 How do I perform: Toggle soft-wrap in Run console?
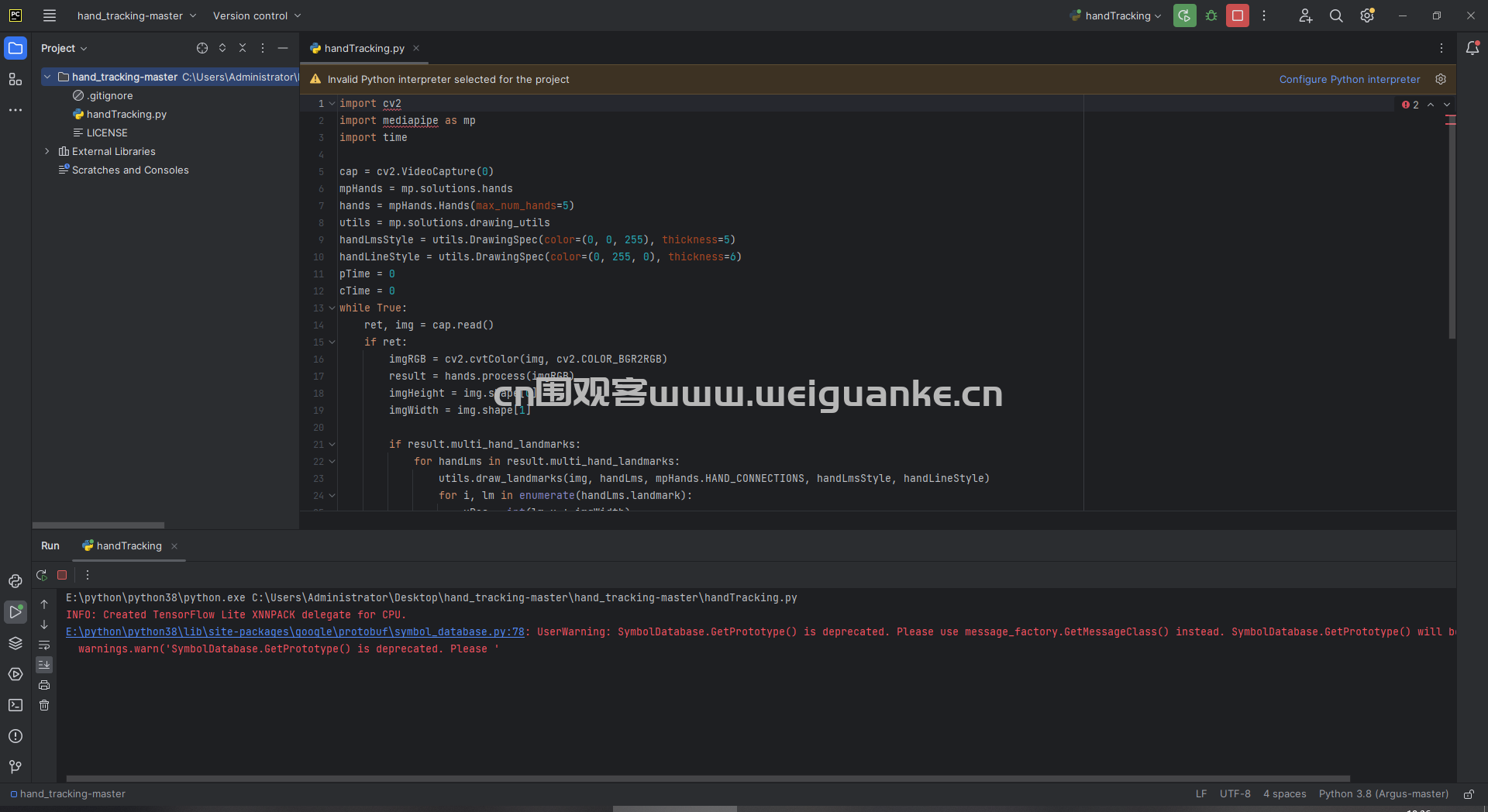(44, 645)
